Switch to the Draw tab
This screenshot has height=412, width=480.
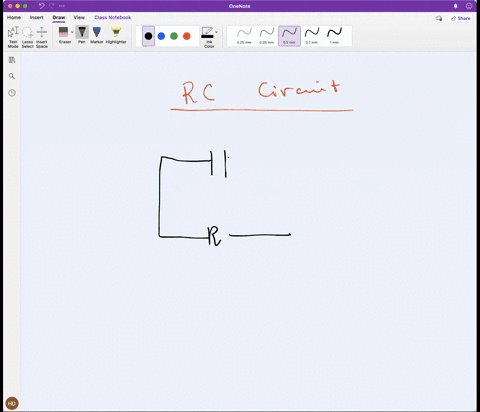click(59, 18)
